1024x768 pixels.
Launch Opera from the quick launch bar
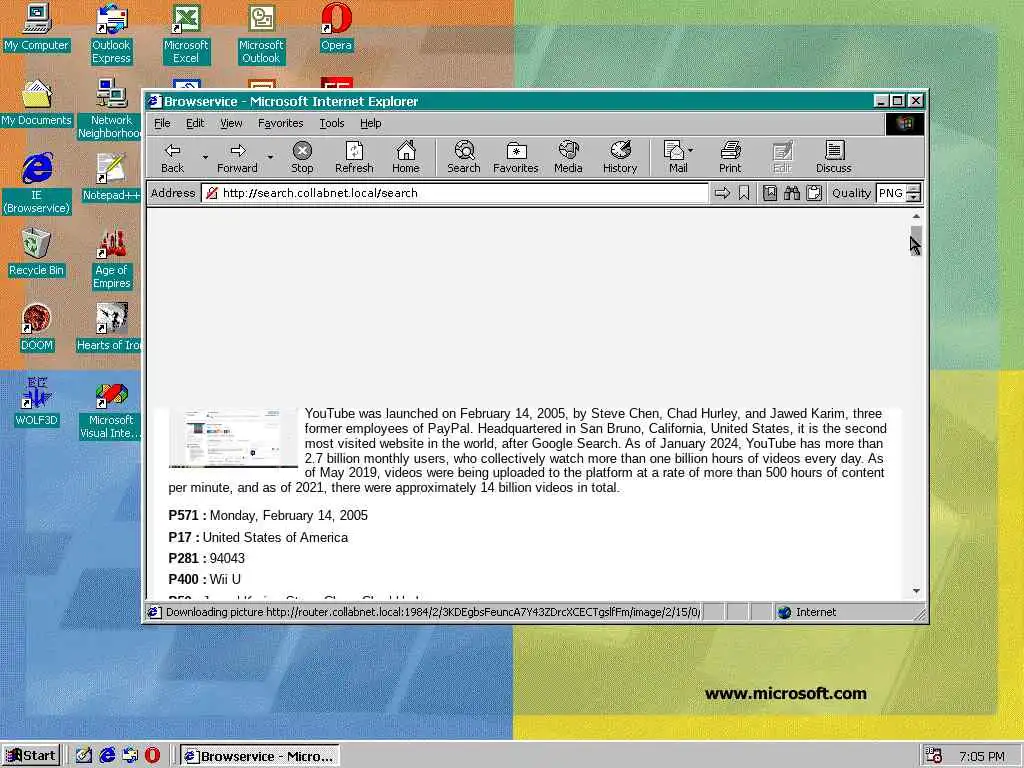tap(152, 756)
